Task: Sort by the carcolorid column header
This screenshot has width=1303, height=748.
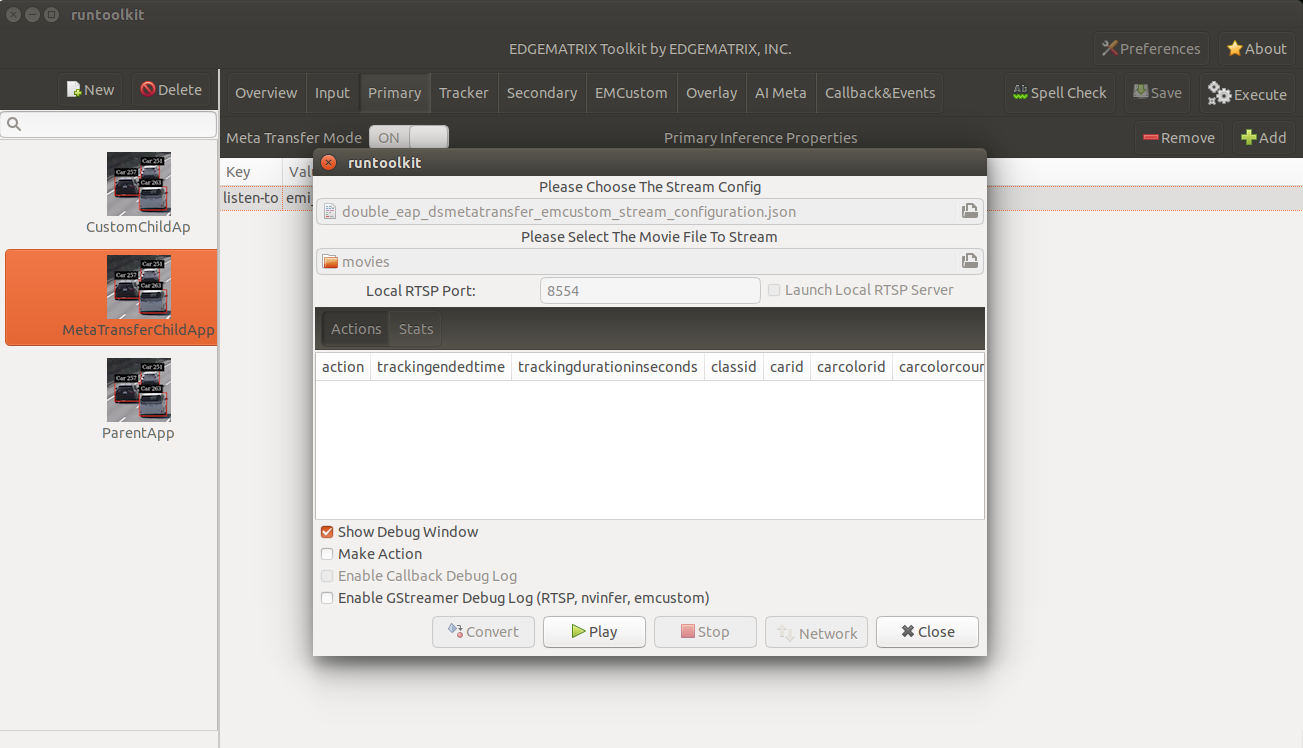Action: [851, 367]
